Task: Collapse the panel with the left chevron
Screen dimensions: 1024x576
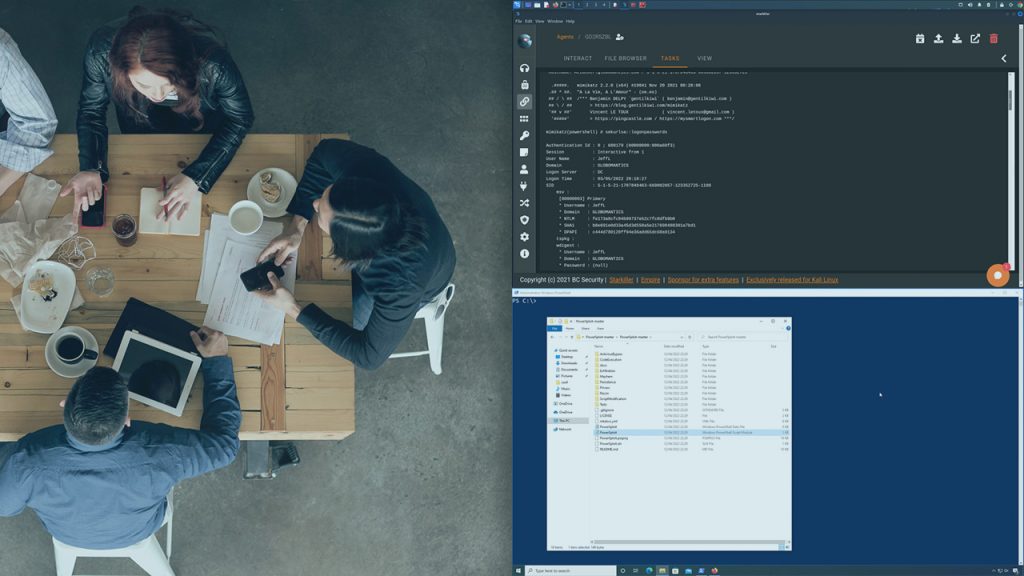Action: tap(1004, 58)
